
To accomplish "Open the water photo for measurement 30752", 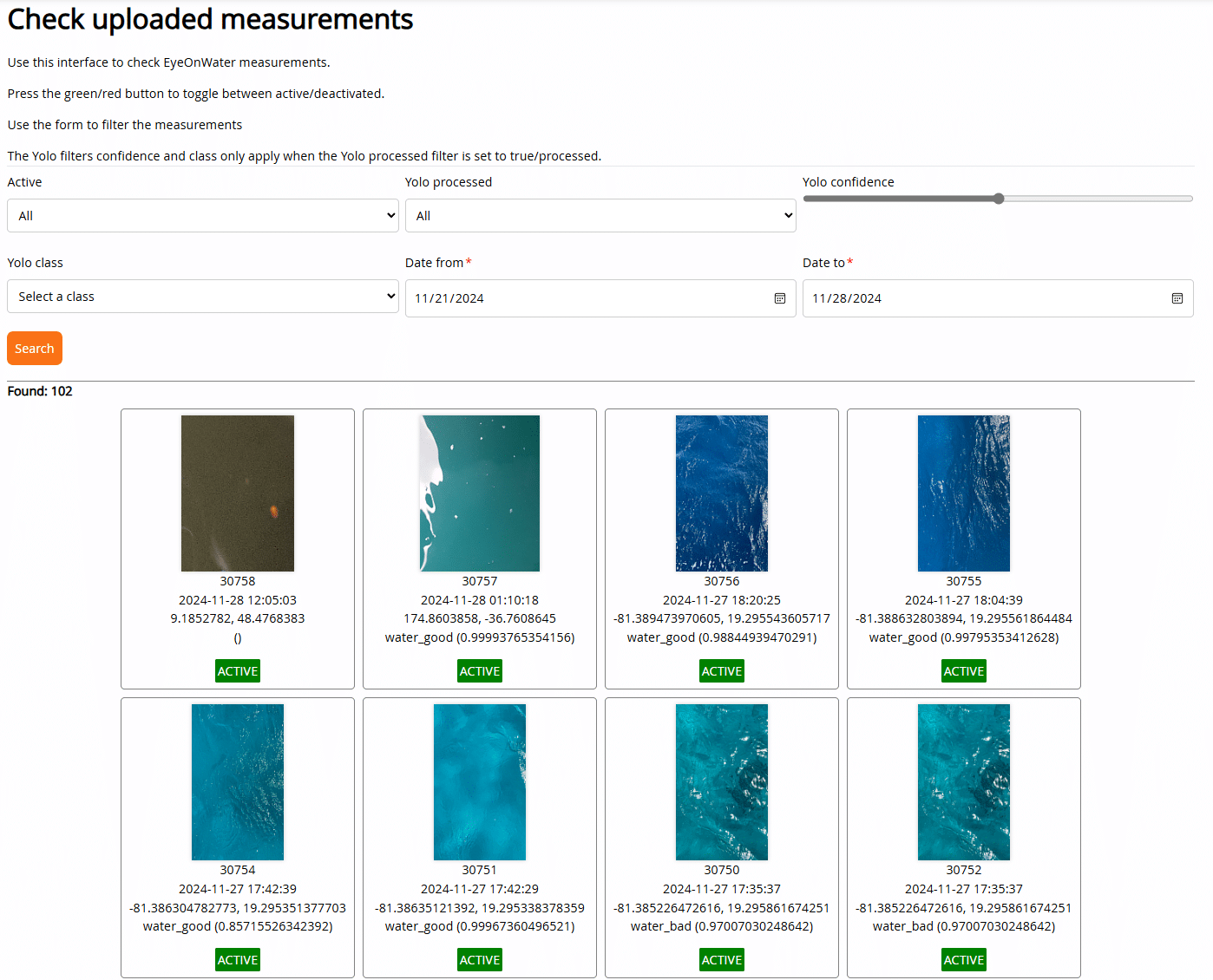I will [964, 782].
